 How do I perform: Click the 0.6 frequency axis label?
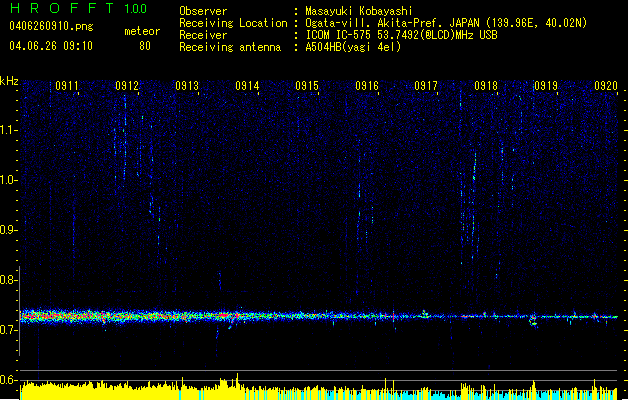pyautogui.click(x=8, y=380)
